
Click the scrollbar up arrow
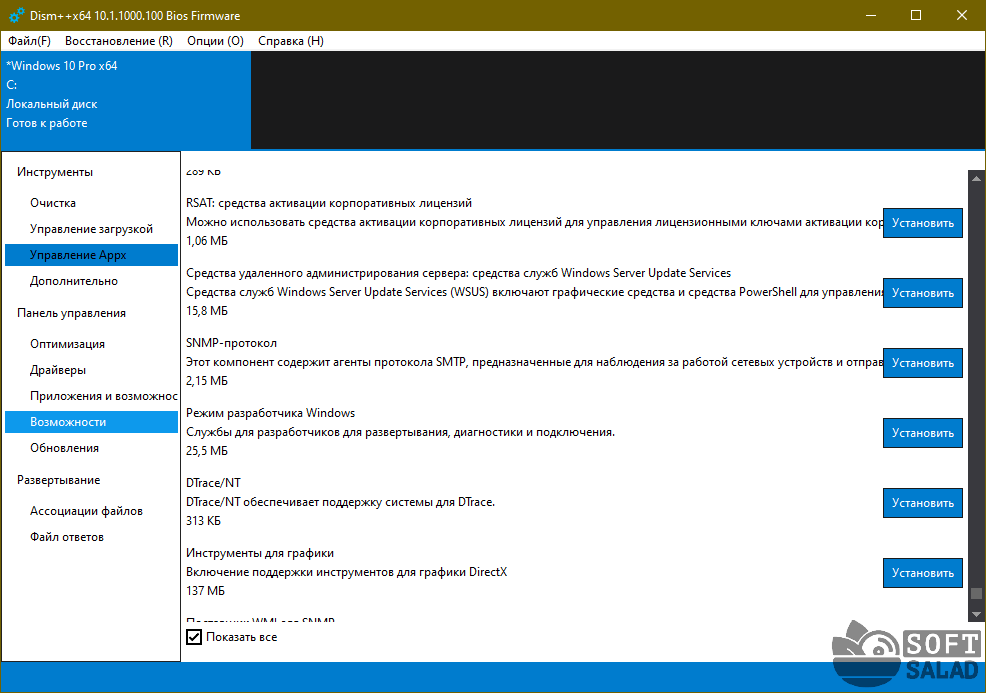pyautogui.click(x=976, y=178)
